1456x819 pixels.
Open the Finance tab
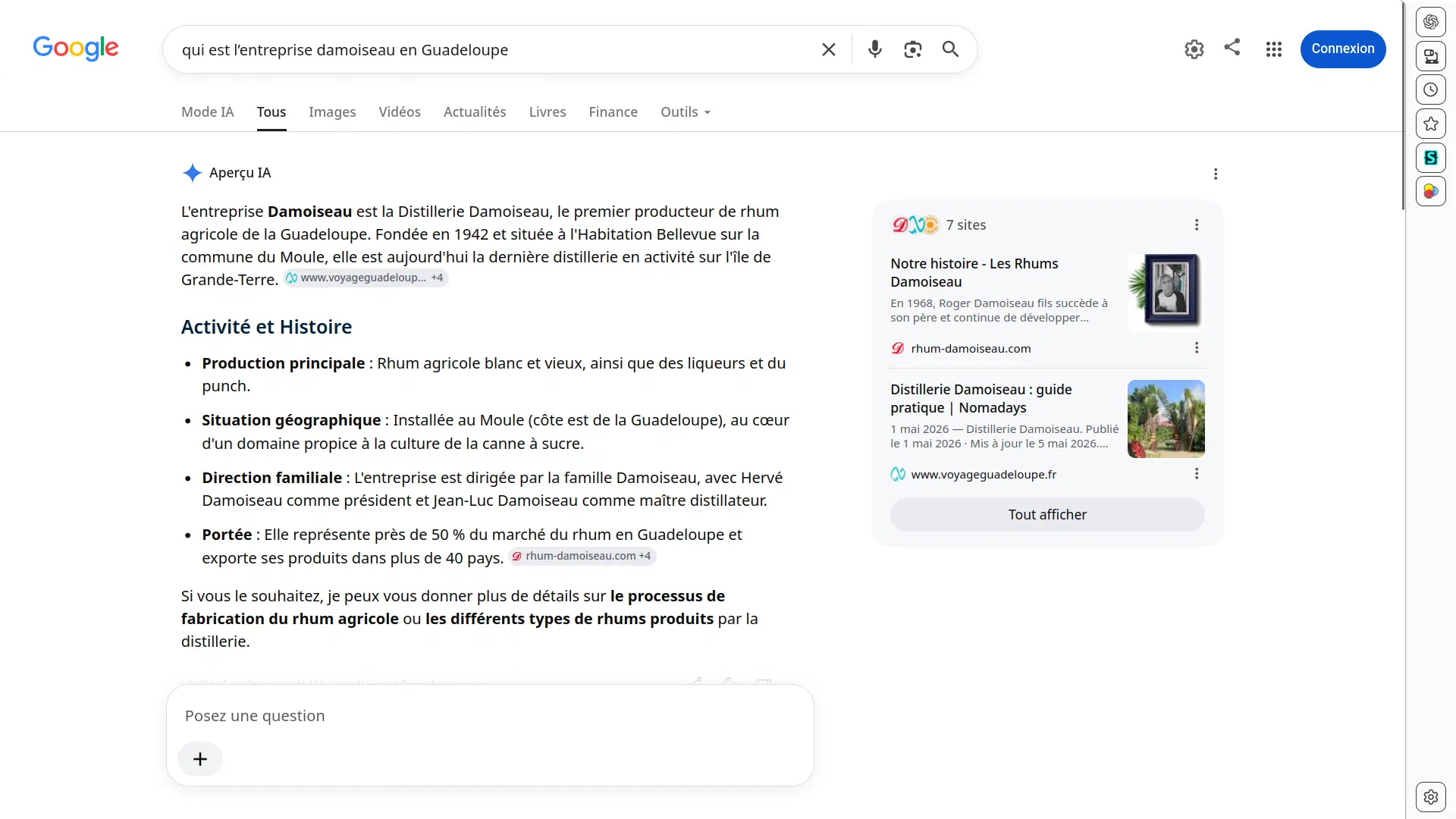click(x=613, y=112)
